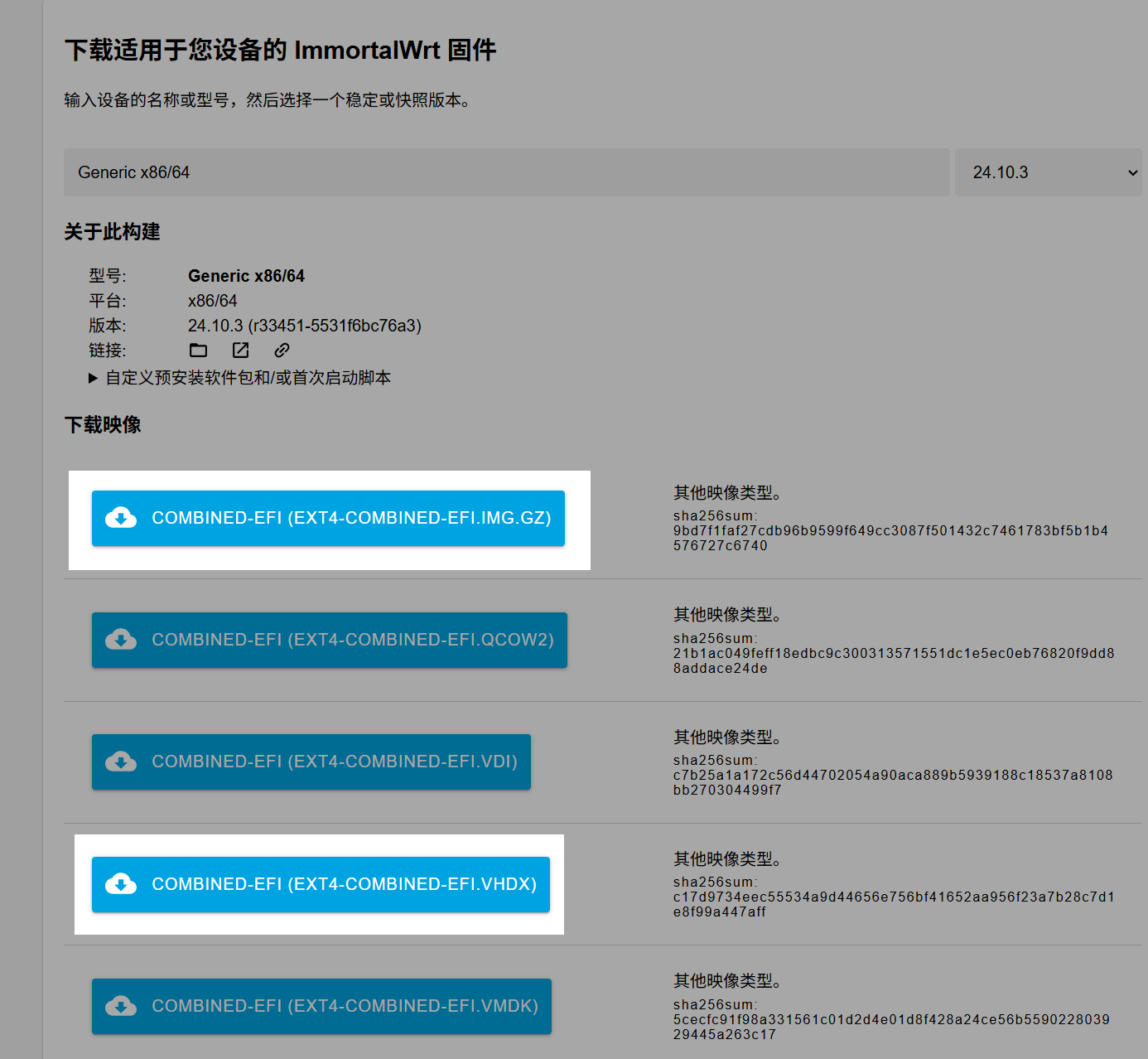Screen dimensions: 1148x1059
Task: Open the 24.10.3 version dropdown
Action: (x=1048, y=172)
